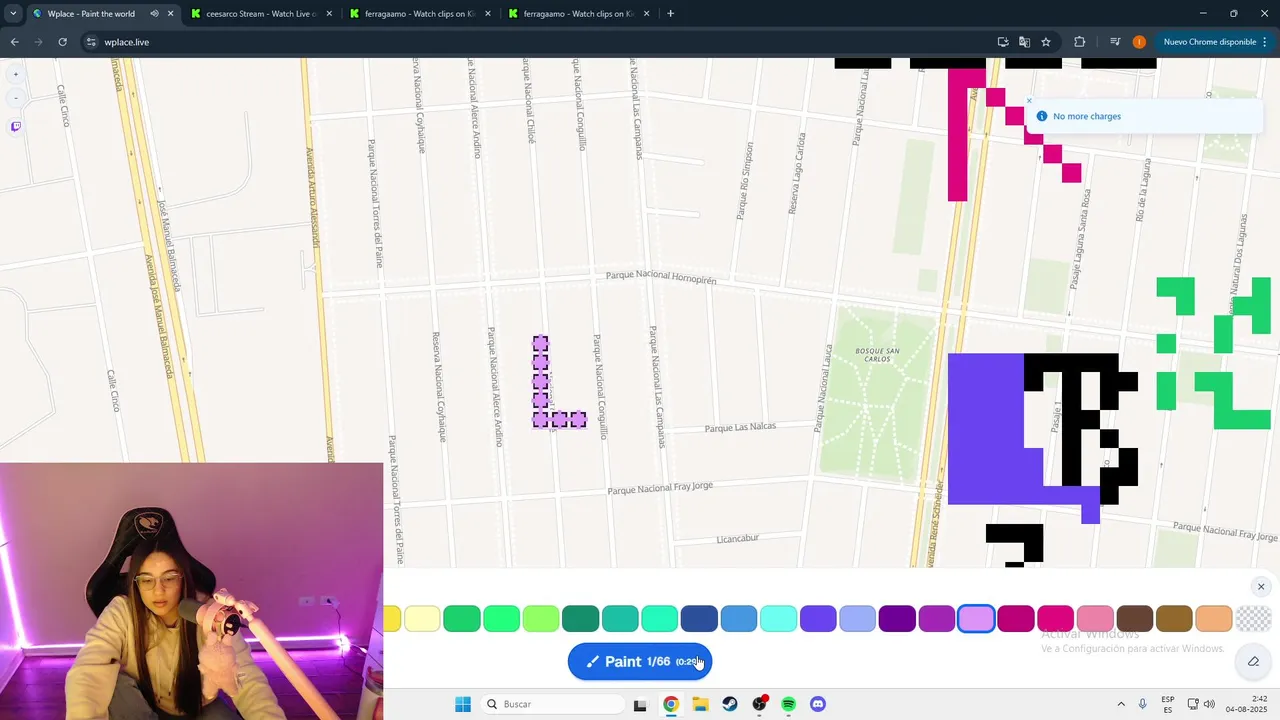Select the eraser tool
The width and height of the screenshot is (1280, 720).
coord(1253,661)
